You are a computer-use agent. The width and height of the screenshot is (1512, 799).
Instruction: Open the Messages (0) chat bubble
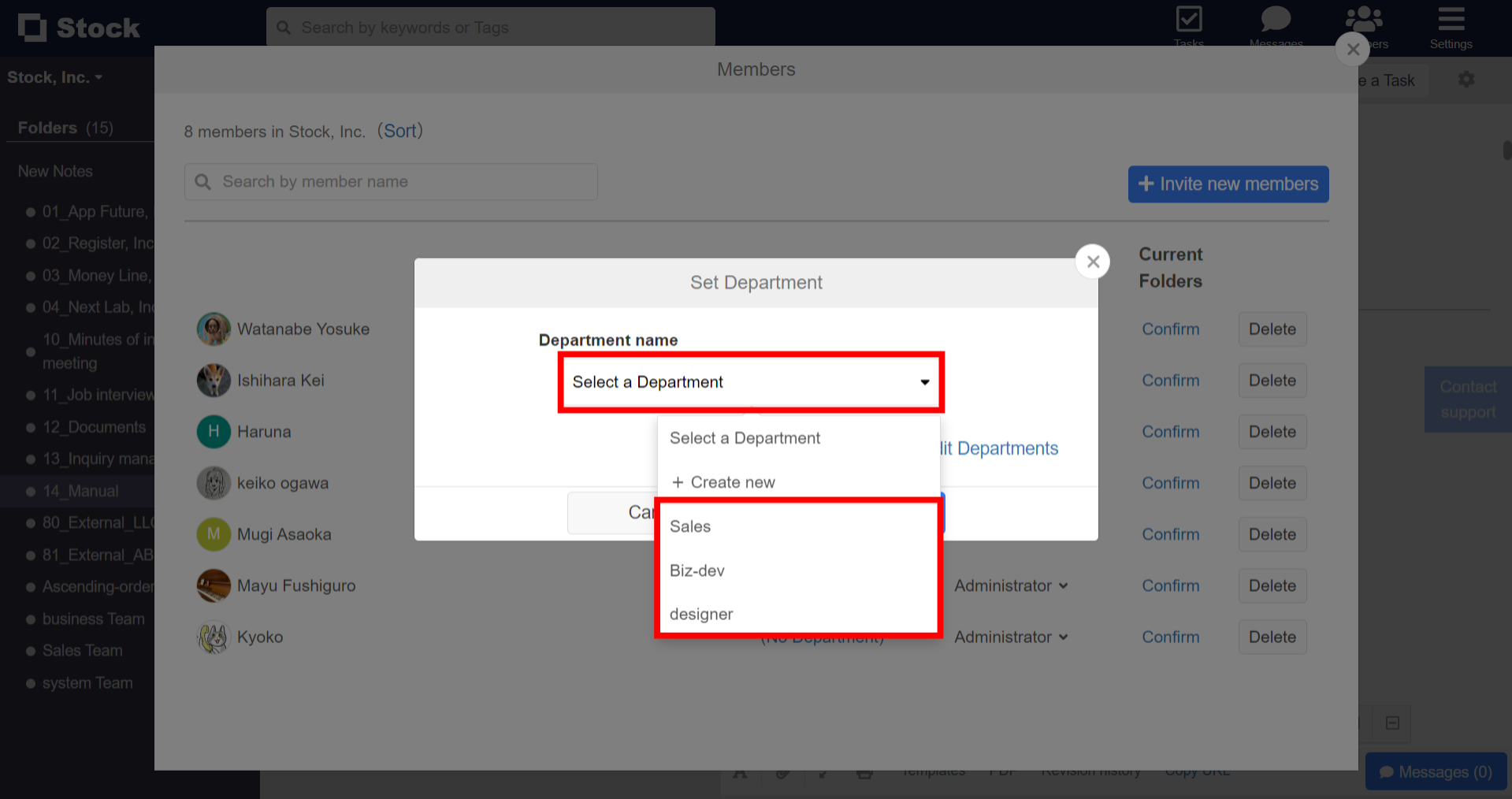[x=1435, y=771]
